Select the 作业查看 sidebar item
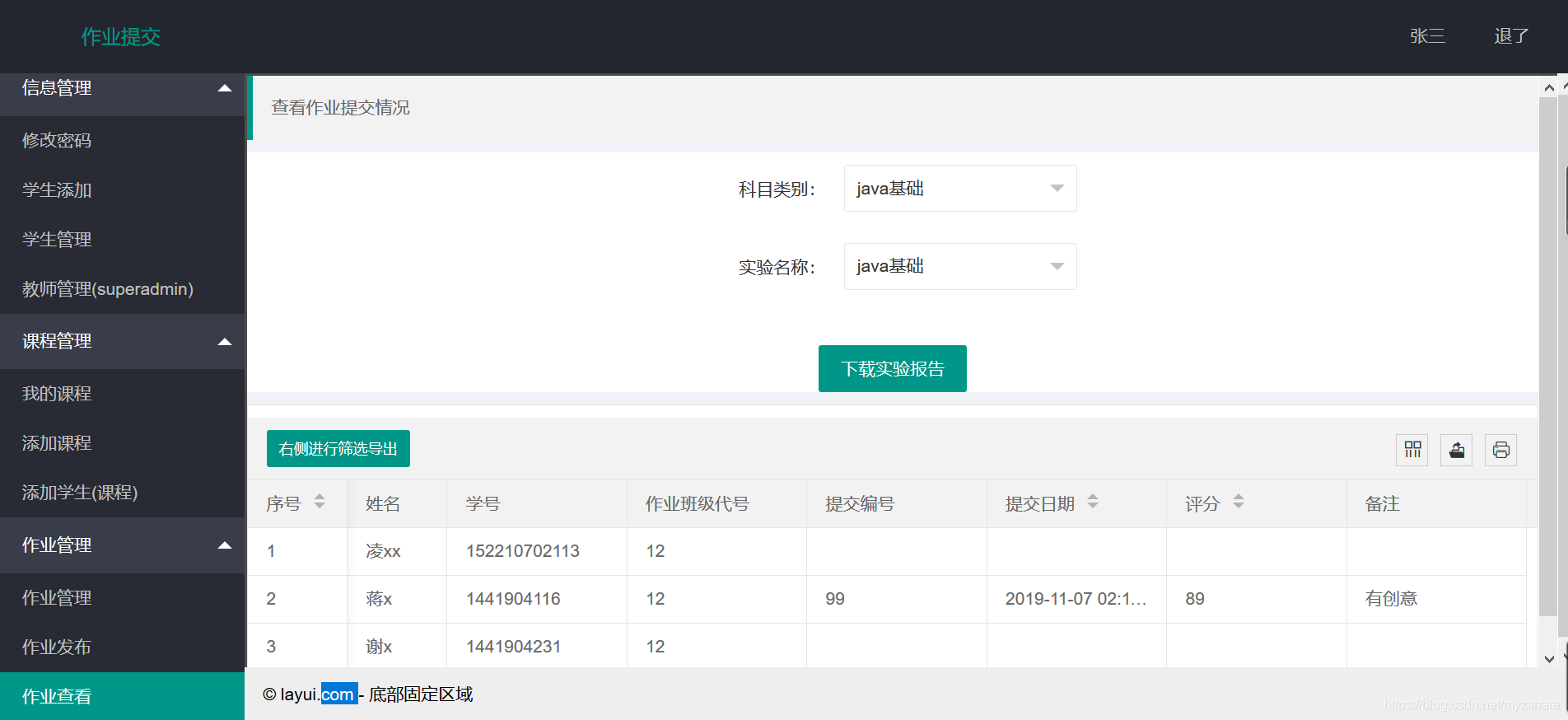1568x720 pixels. click(x=123, y=696)
